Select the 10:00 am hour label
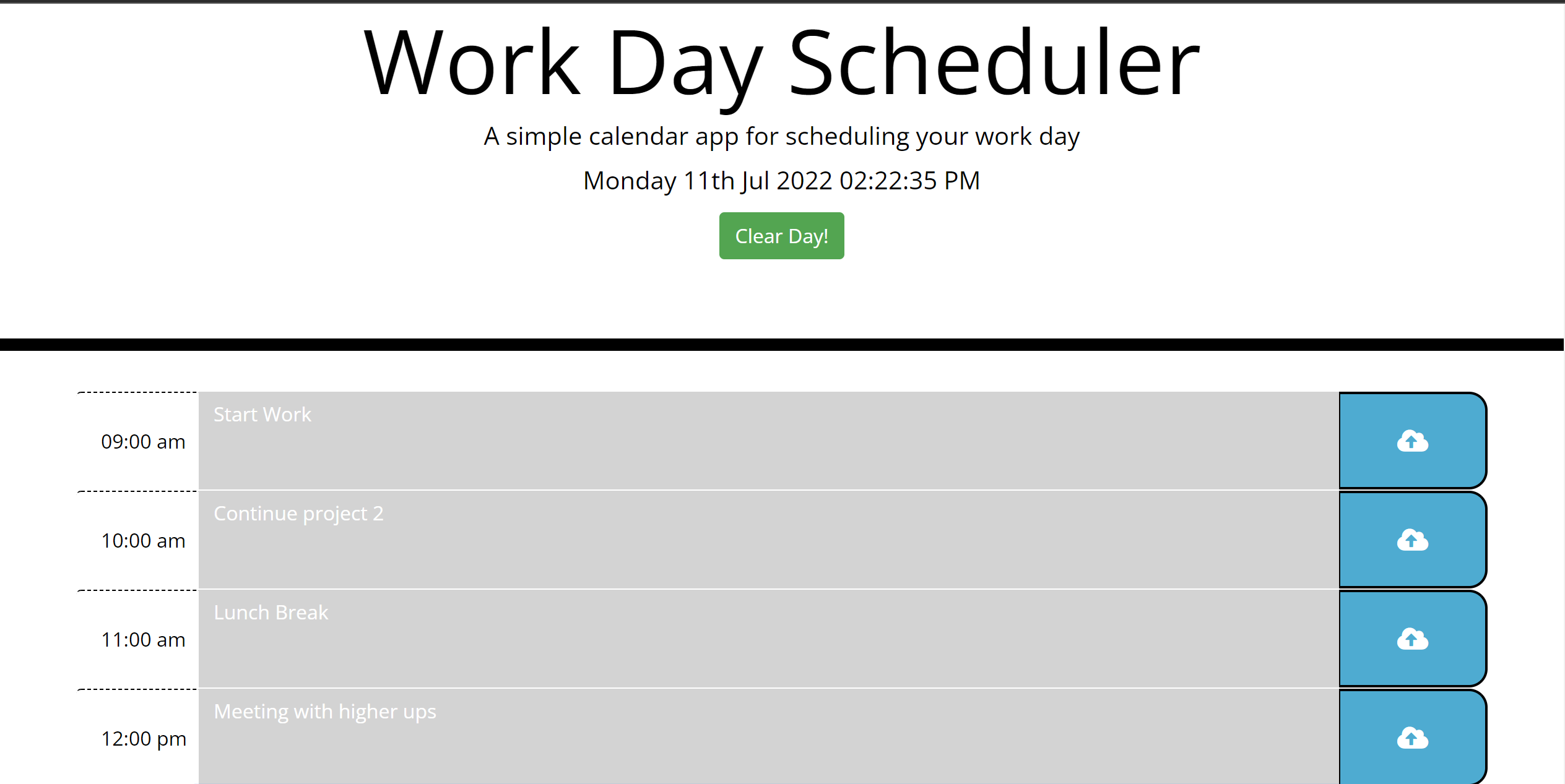1565x784 pixels. [x=143, y=541]
